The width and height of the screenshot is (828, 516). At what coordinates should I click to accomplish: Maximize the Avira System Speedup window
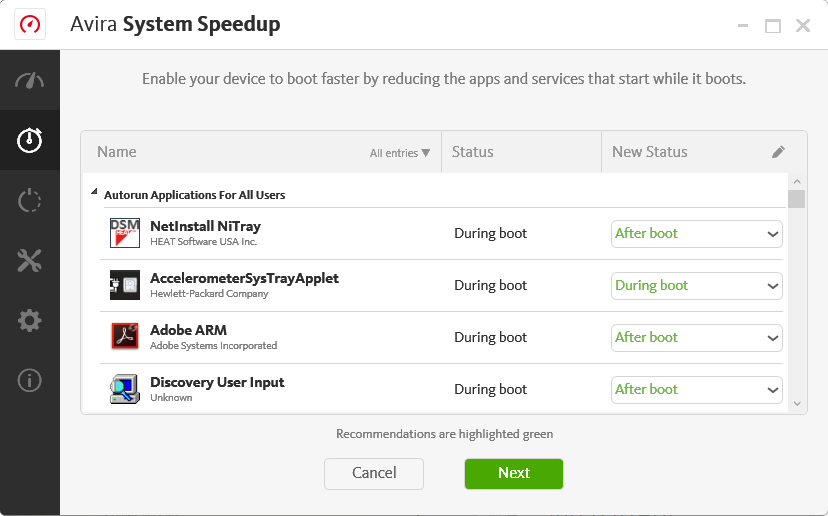click(773, 25)
